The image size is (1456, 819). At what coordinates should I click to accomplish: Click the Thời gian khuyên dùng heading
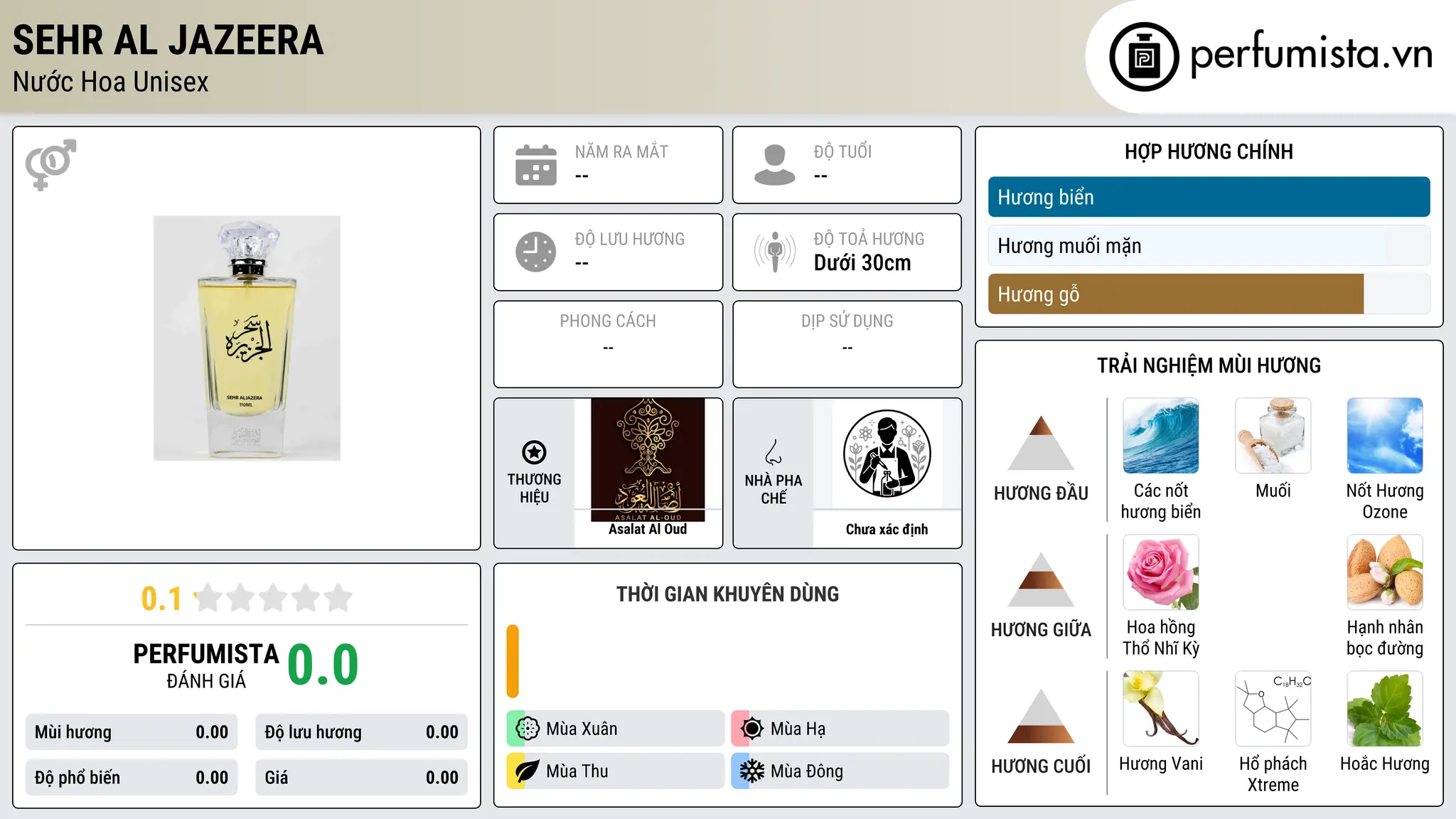[x=728, y=594]
